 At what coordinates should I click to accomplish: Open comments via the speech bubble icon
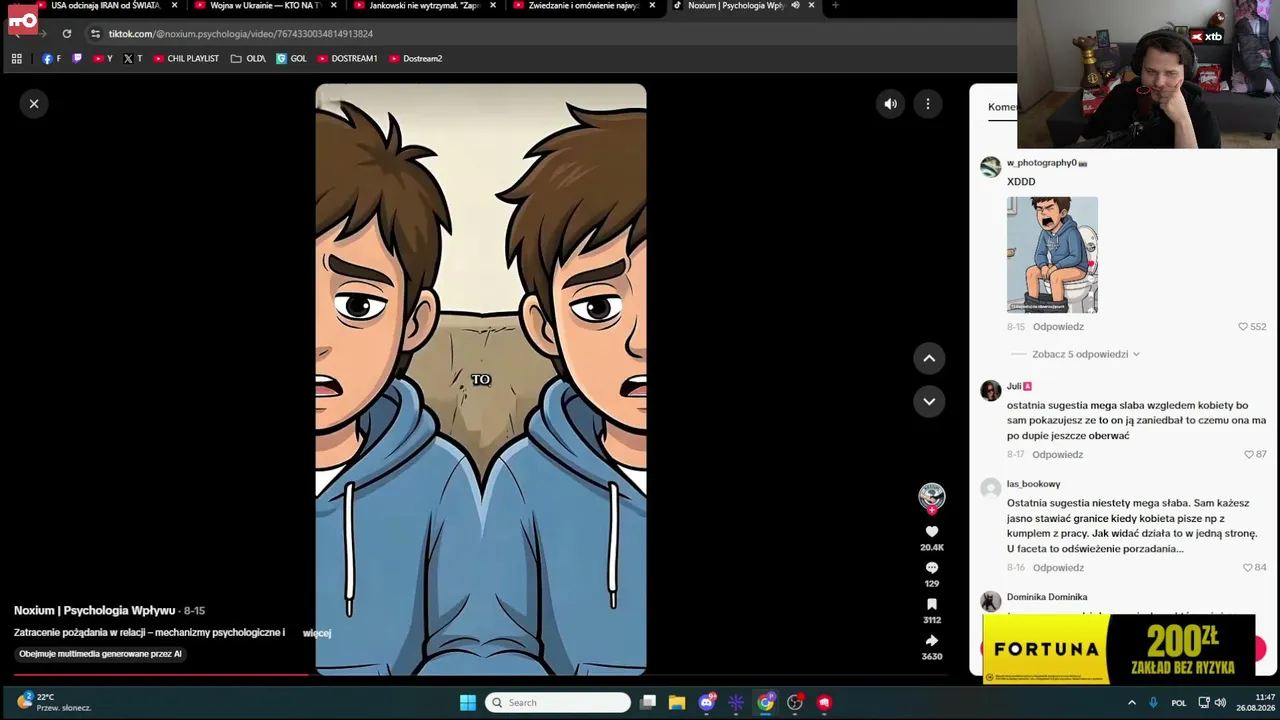[x=932, y=568]
